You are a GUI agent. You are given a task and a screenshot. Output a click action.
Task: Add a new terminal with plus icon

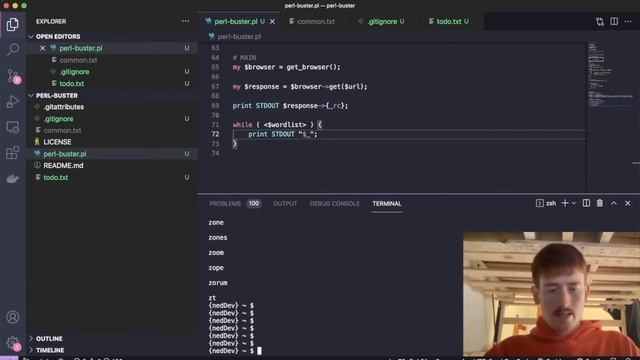(565, 203)
